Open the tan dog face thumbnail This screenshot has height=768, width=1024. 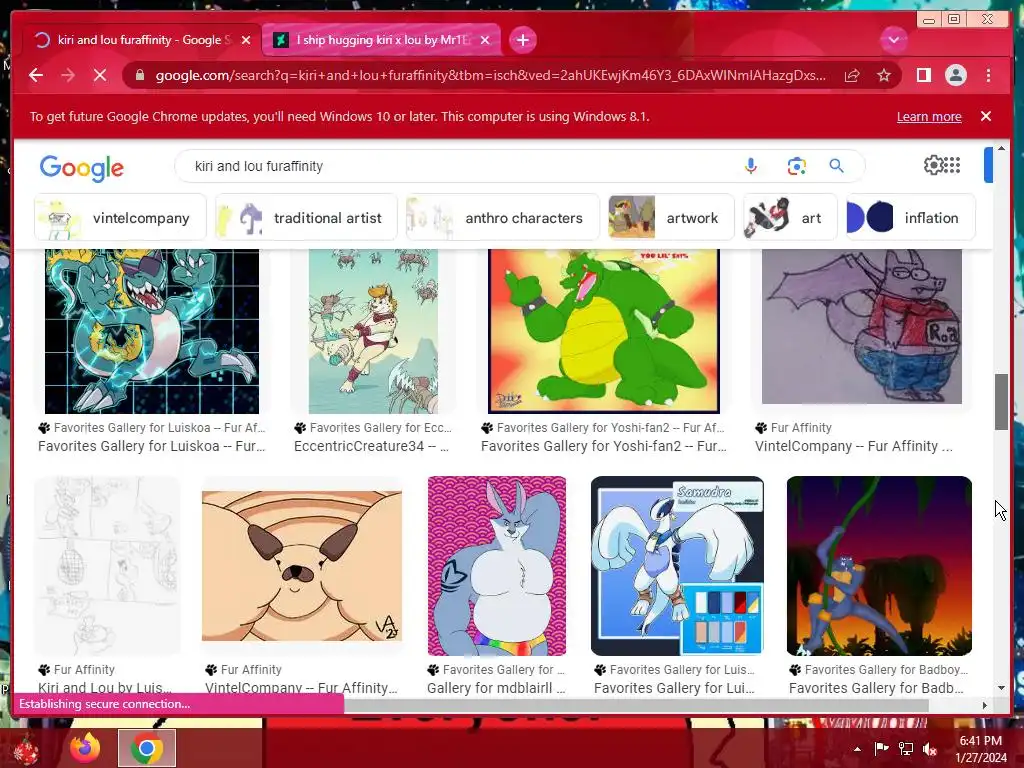click(302, 566)
